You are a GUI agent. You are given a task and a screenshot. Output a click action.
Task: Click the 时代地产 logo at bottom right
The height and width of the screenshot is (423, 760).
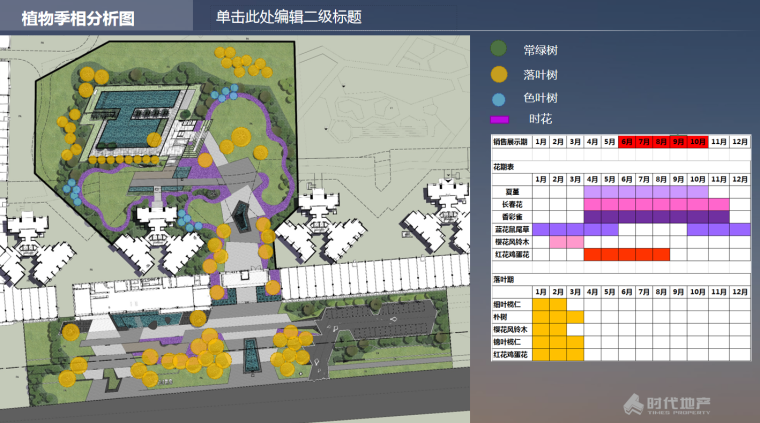click(668, 404)
